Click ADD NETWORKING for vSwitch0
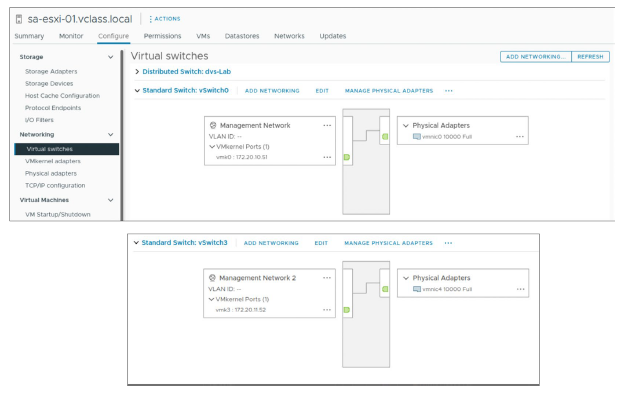Image resolution: width=627 pixels, height=393 pixels. click(x=272, y=91)
